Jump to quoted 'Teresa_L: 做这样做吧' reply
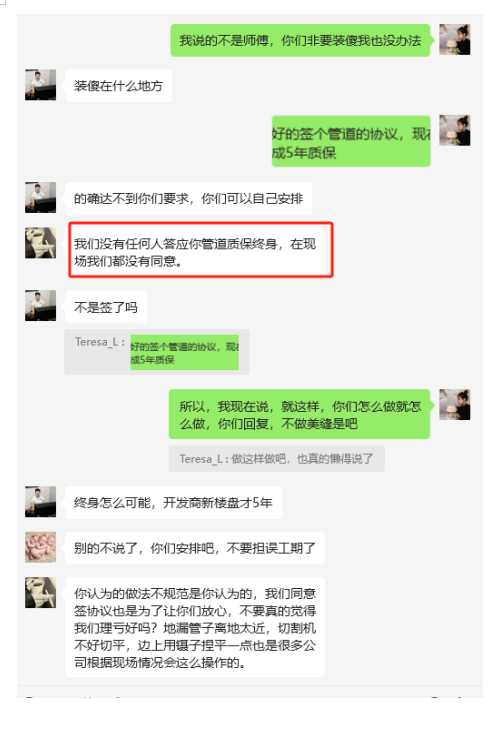Viewport: 492px width, 745px height. tap(276, 458)
